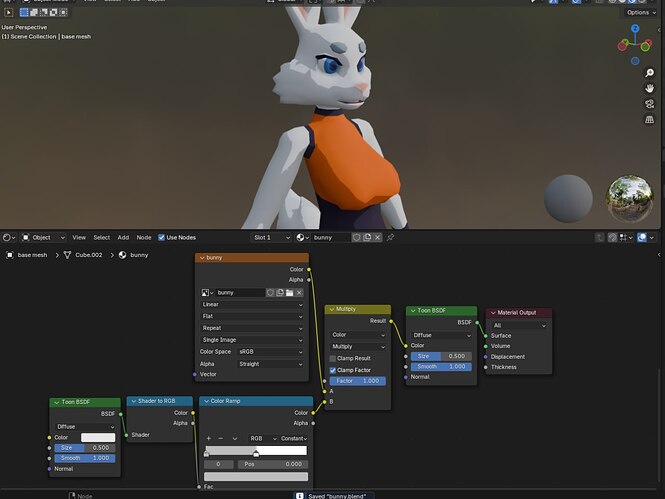Click the Color Ramp gradient bar
Image resolution: width=665 pixels, height=499 pixels.
tap(256, 451)
